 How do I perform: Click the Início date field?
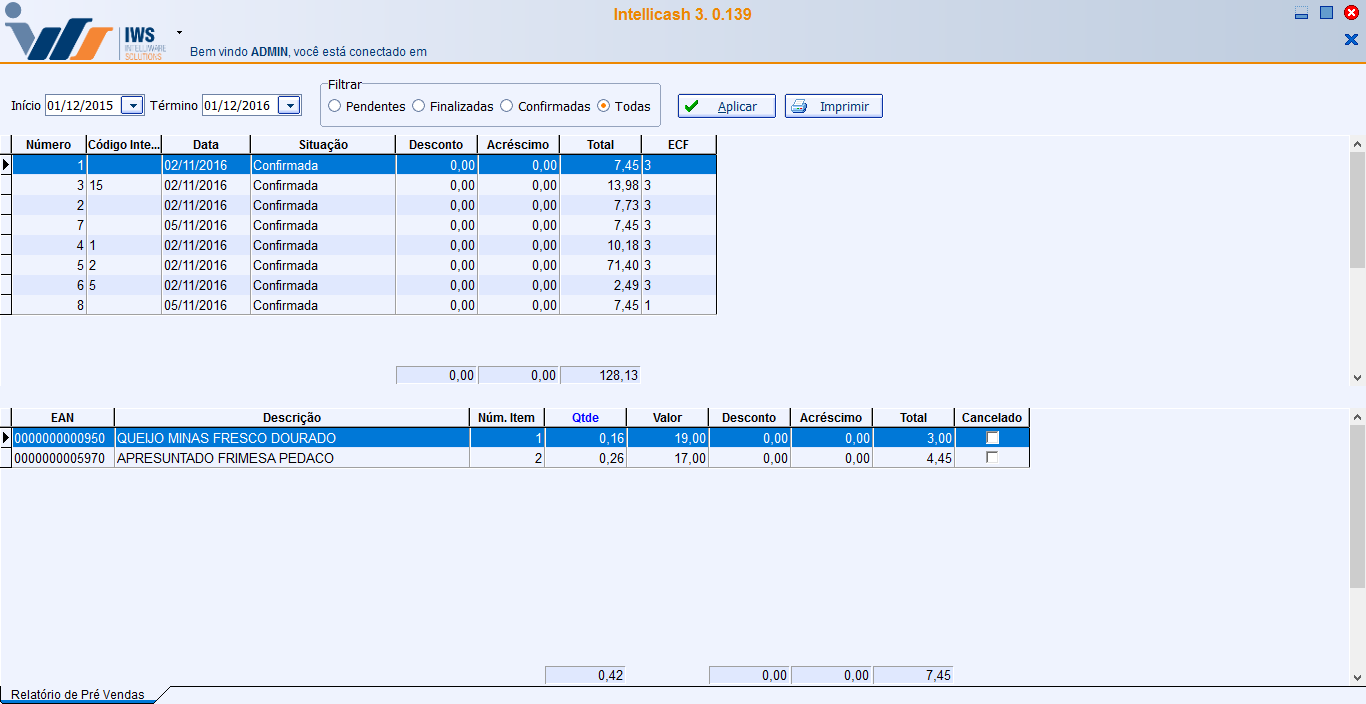(83, 105)
